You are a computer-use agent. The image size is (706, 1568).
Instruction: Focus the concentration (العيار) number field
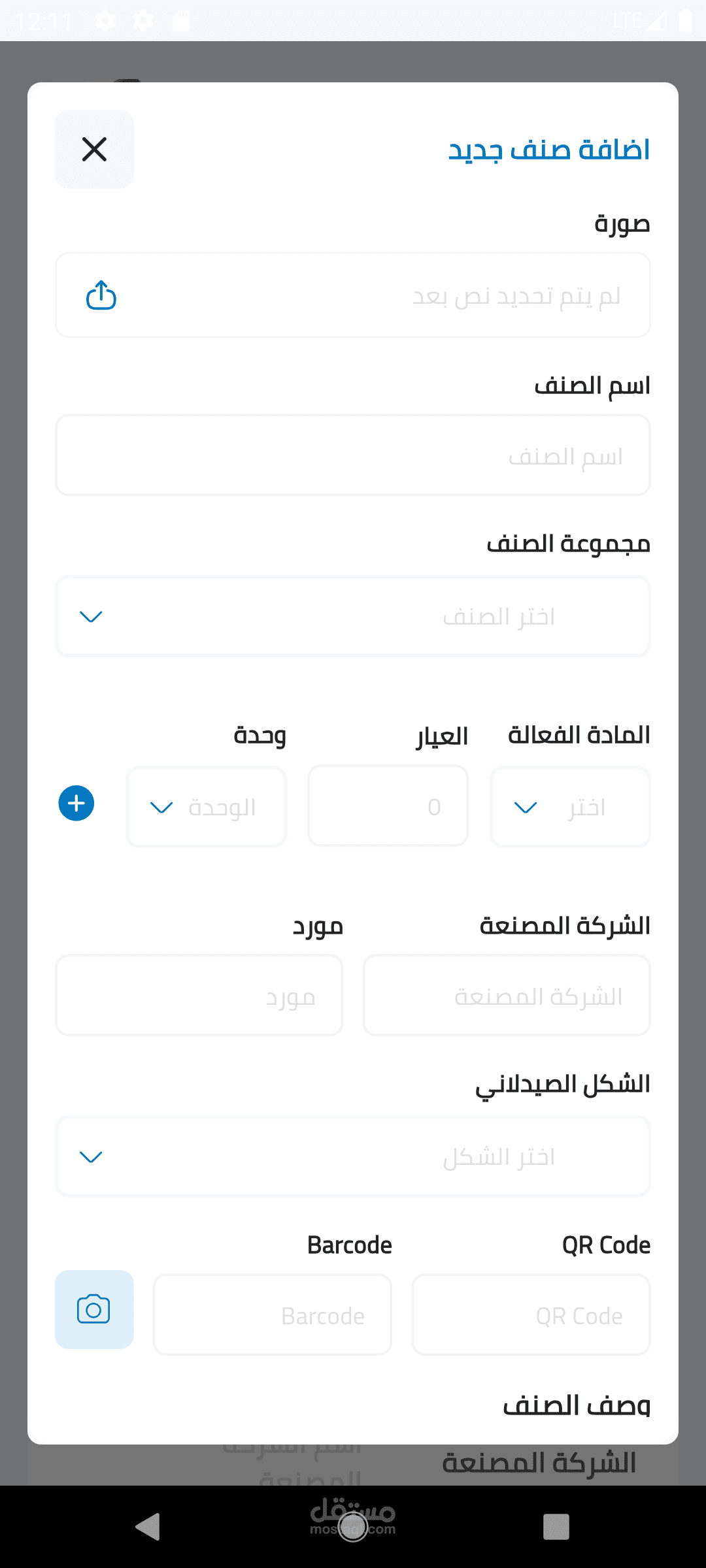(388, 808)
